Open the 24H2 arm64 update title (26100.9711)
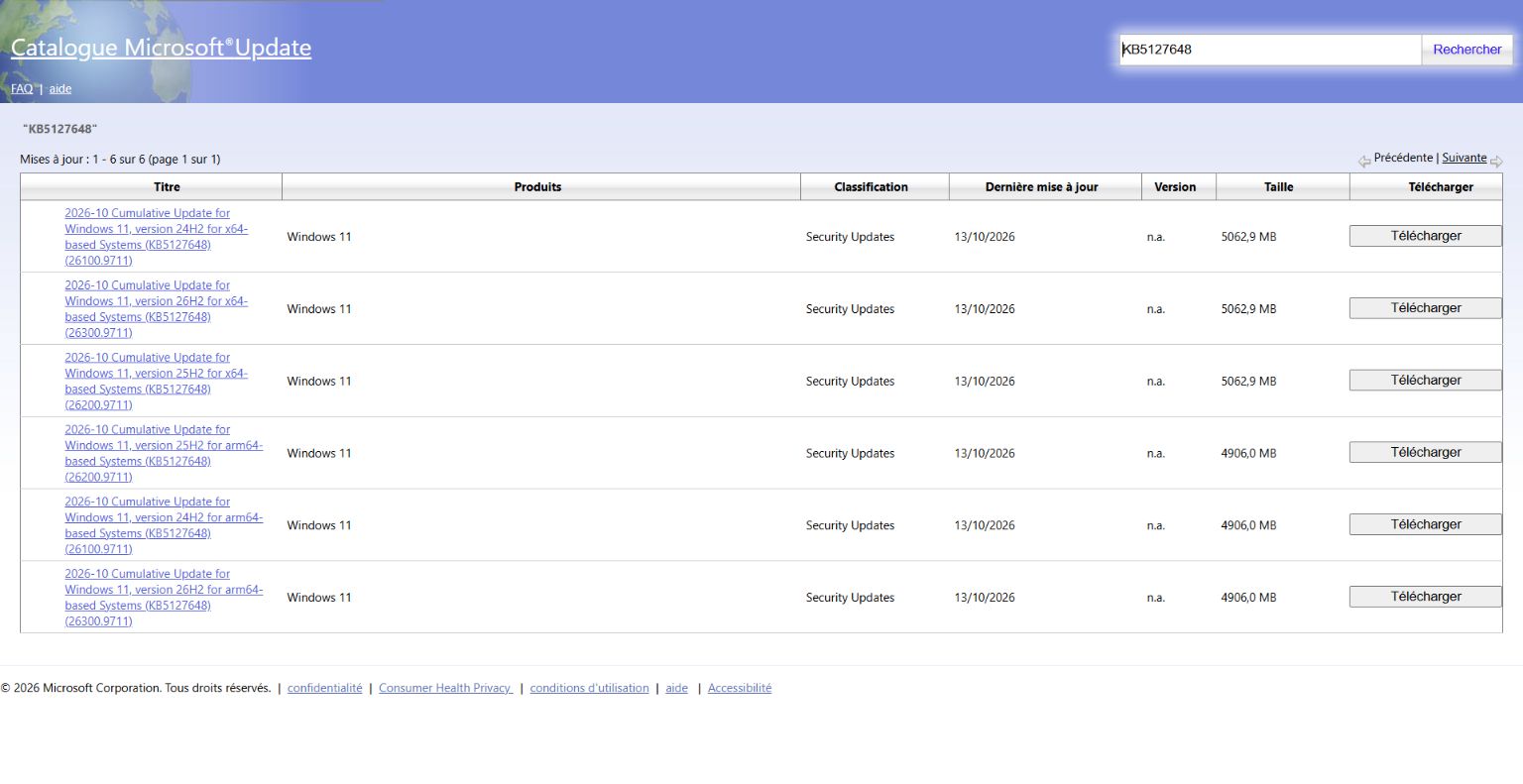This screenshot has width=1523, height=784. tap(164, 526)
